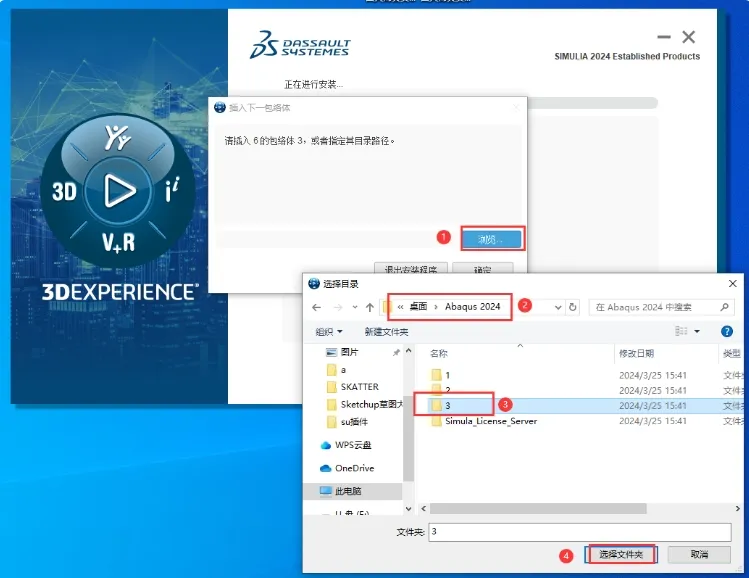The height and width of the screenshot is (578, 749).
Task: Click the search magnifier icon
Action: click(x=725, y=307)
